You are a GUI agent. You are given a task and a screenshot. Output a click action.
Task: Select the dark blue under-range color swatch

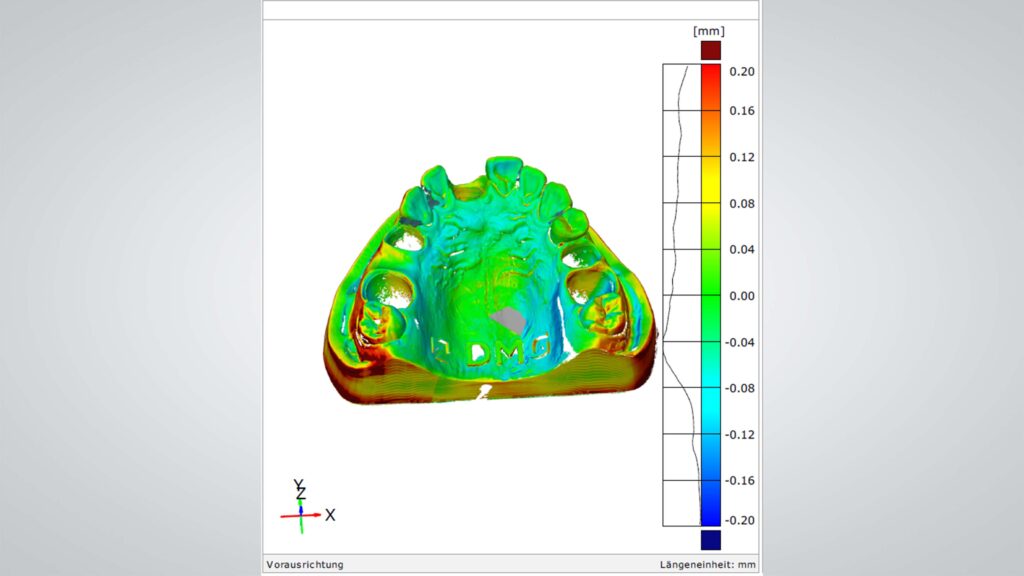[710, 540]
